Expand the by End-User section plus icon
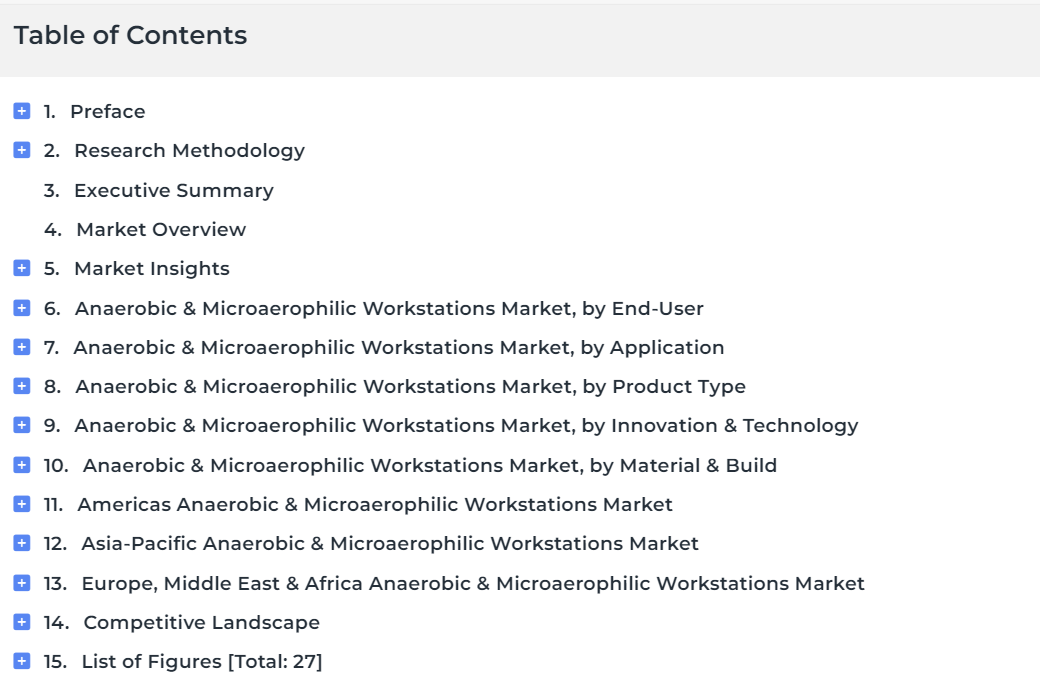This screenshot has height=683, width=1040. tap(22, 308)
